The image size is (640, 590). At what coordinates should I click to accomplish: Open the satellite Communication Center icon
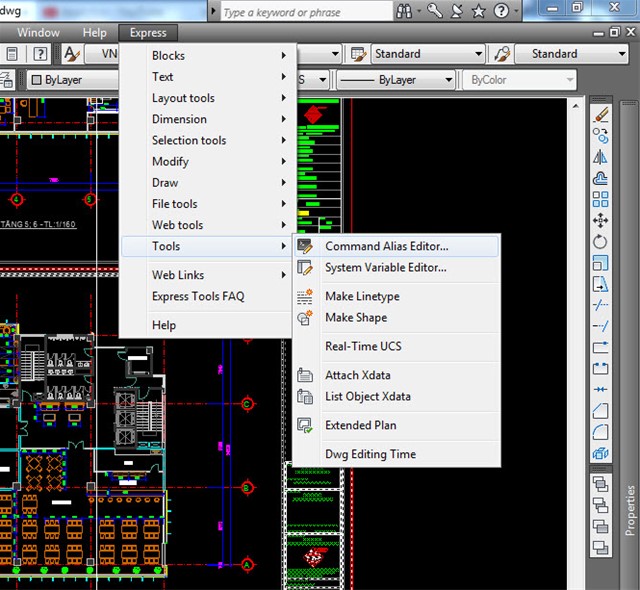(x=457, y=11)
